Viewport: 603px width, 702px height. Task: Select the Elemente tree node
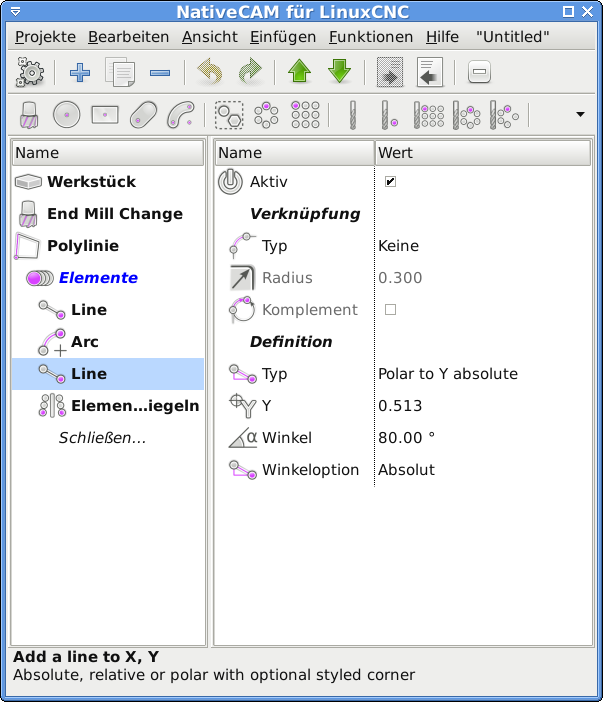[107, 278]
